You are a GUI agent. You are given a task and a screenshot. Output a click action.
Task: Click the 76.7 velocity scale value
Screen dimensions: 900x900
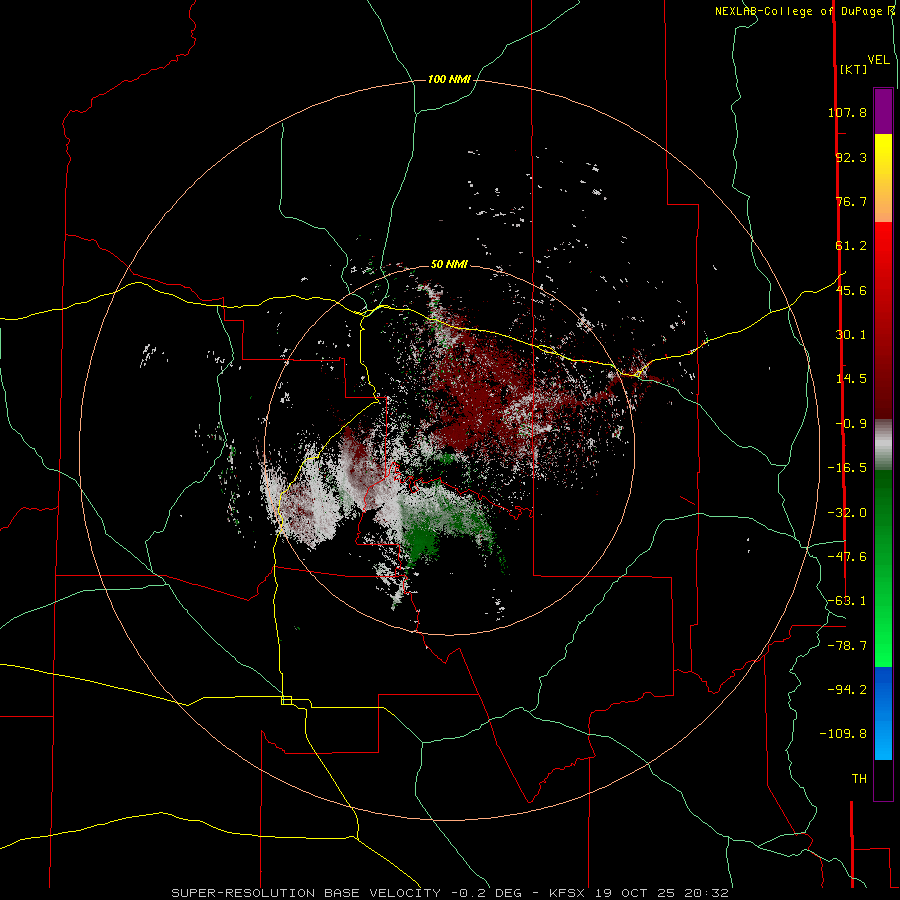coord(851,201)
